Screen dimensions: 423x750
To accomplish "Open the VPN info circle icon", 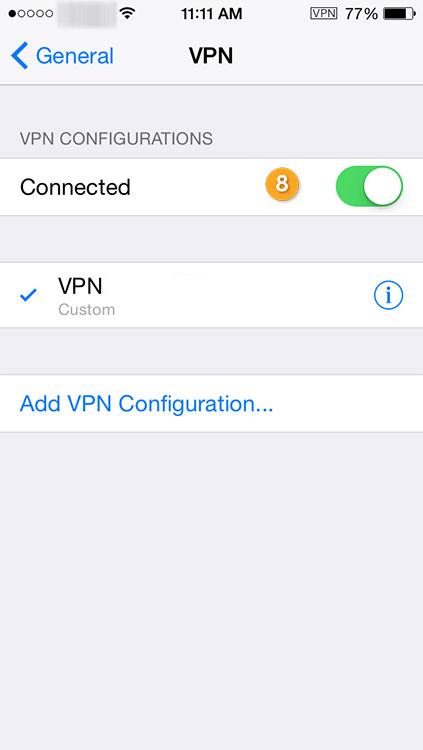I will click(388, 295).
